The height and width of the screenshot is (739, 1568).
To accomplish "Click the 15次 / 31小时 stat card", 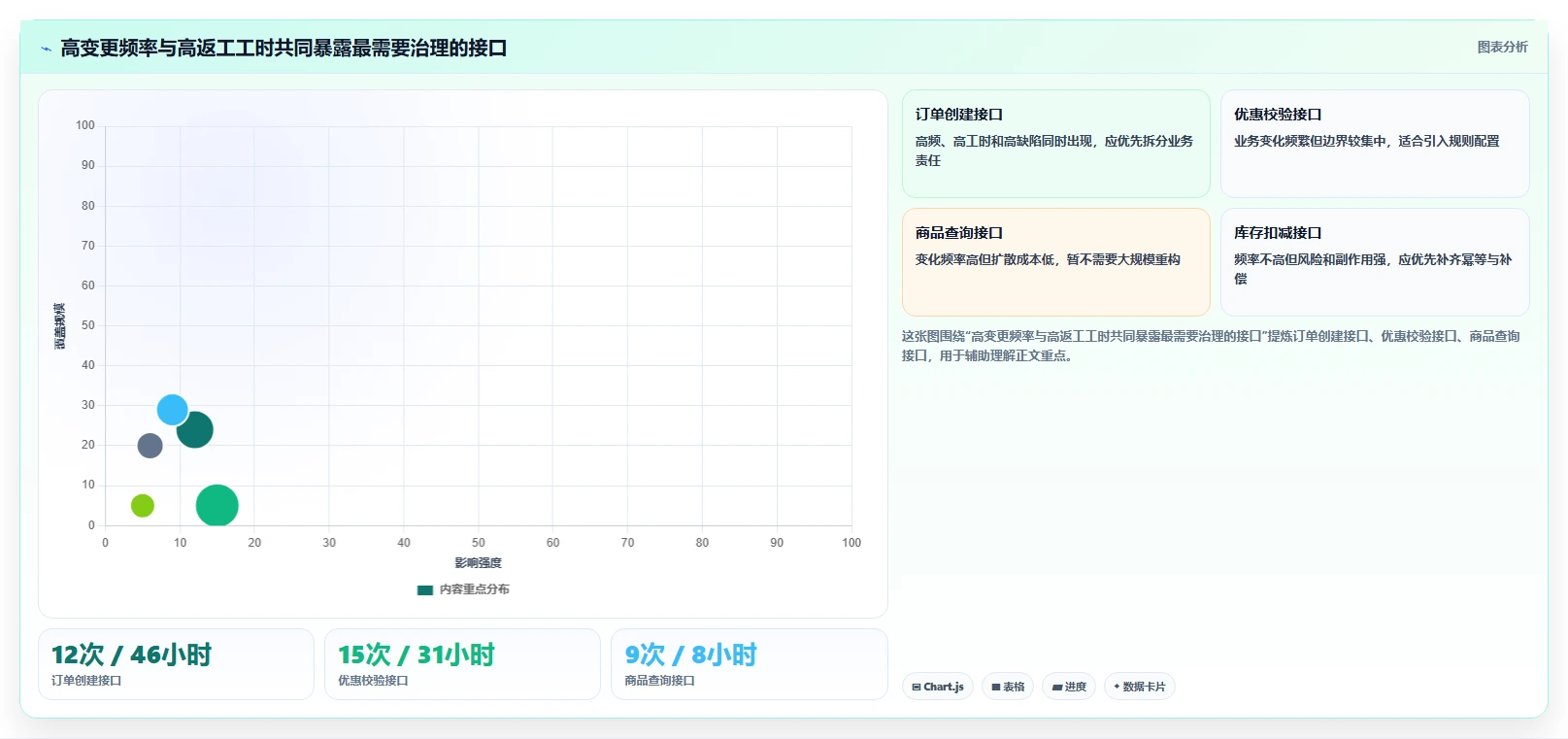I will click(x=462, y=664).
